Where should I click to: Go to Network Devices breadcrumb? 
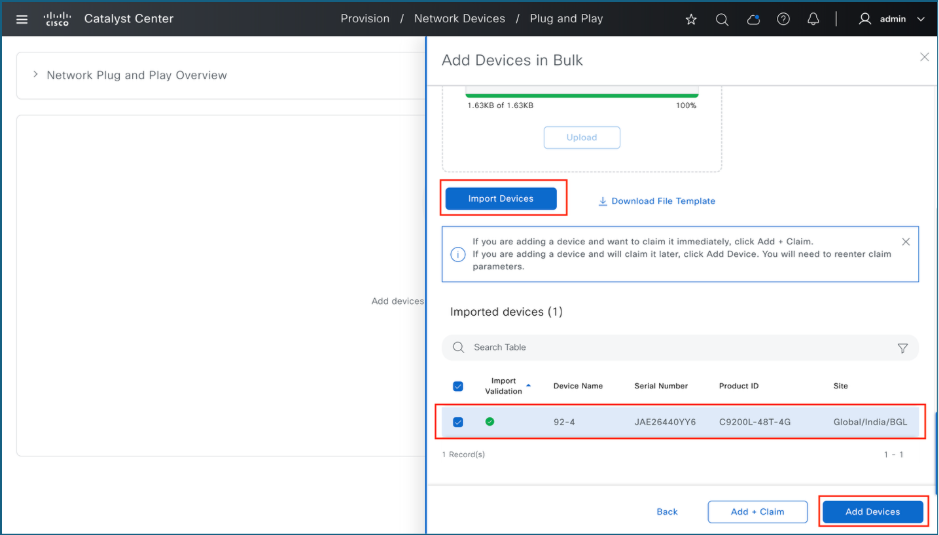[x=459, y=19]
